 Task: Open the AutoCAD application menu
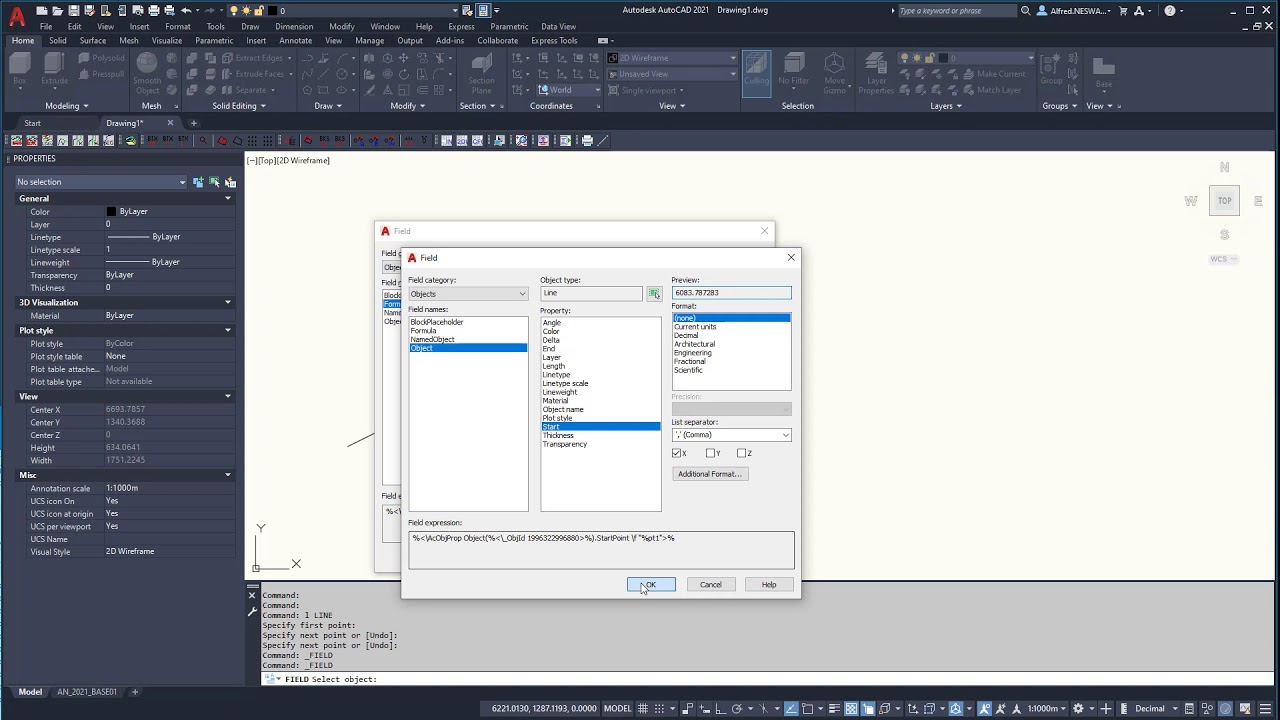coord(16,16)
